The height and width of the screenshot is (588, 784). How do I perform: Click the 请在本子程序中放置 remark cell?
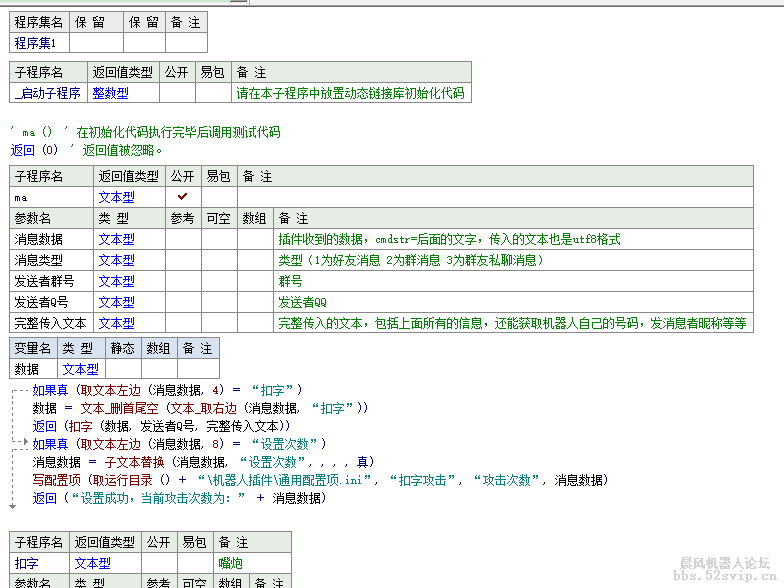point(350,93)
